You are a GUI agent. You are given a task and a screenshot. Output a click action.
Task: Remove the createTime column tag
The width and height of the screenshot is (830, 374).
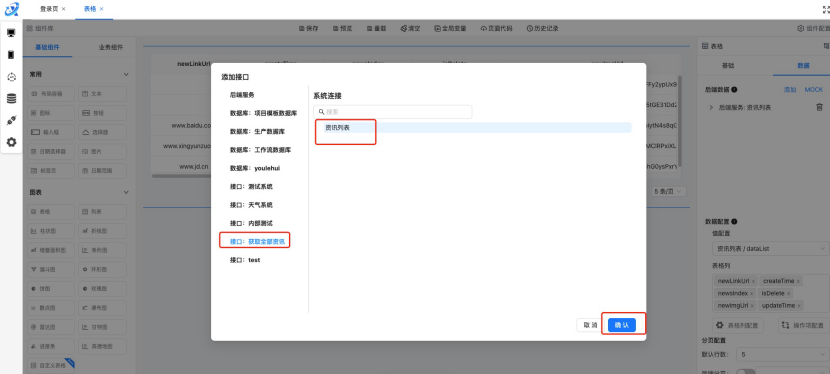798,281
